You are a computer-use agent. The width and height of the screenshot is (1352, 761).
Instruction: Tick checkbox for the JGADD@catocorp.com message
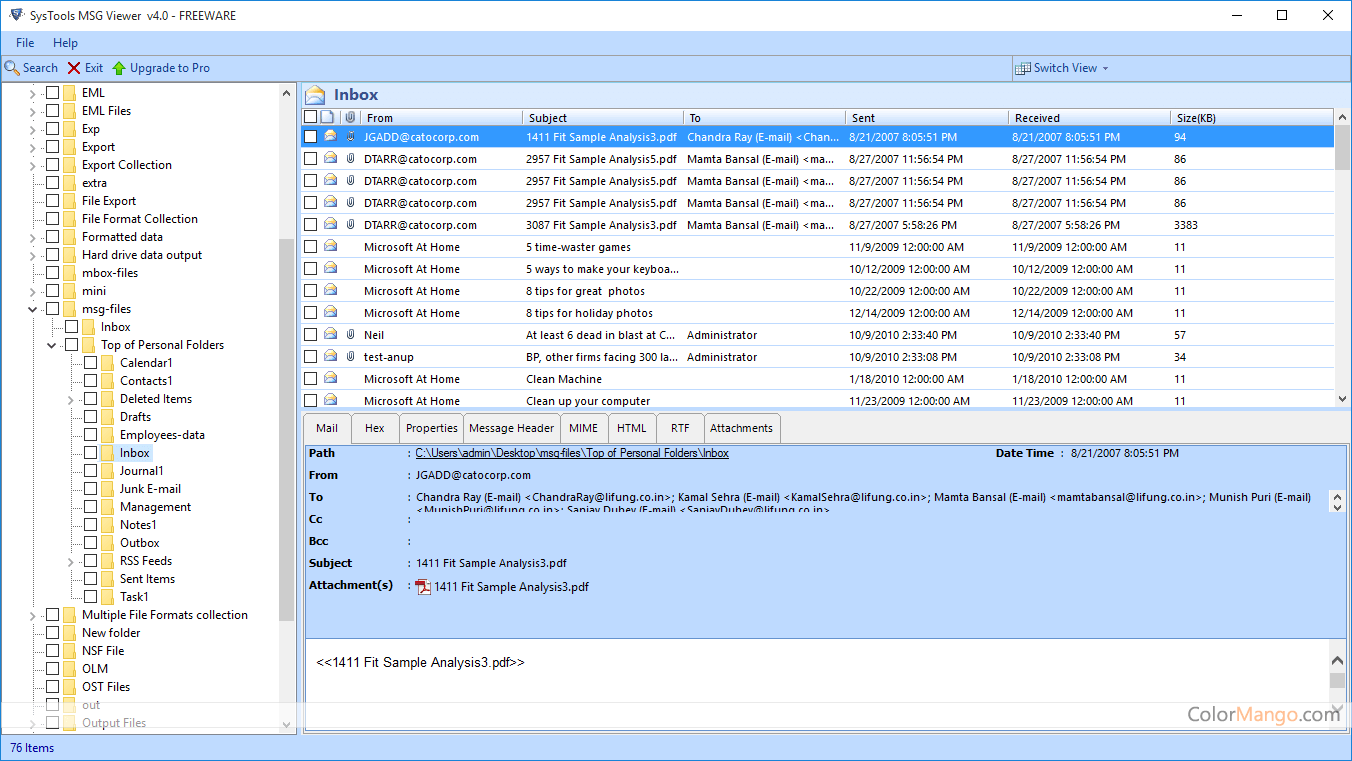coord(311,137)
